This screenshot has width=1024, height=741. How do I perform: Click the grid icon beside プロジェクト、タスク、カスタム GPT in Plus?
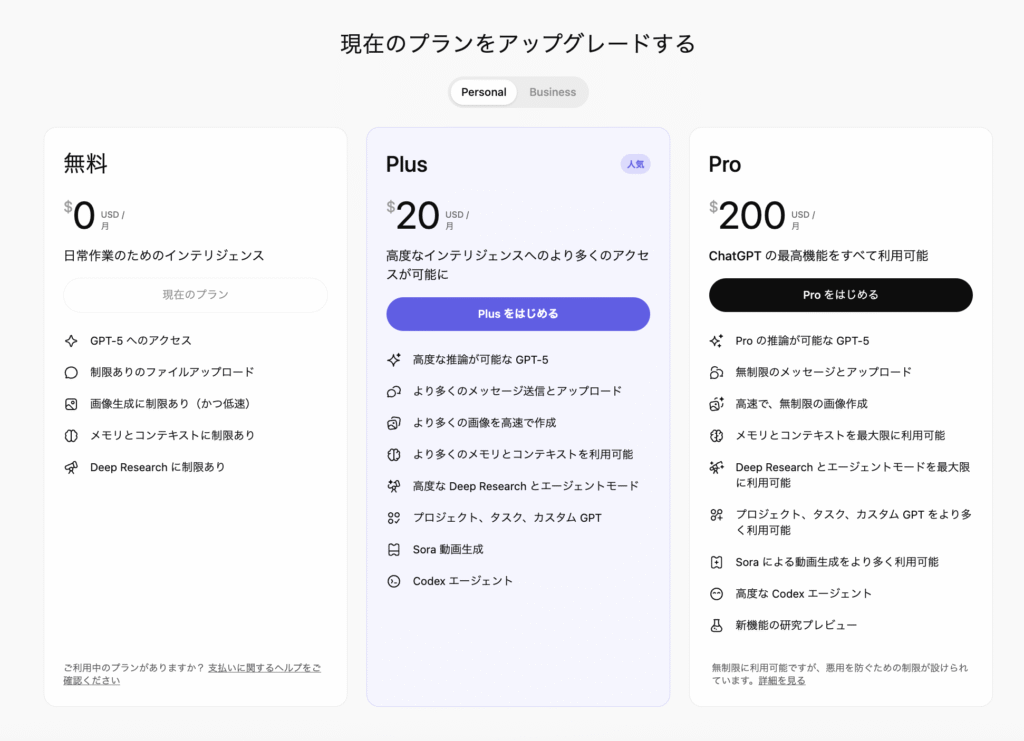tap(393, 518)
